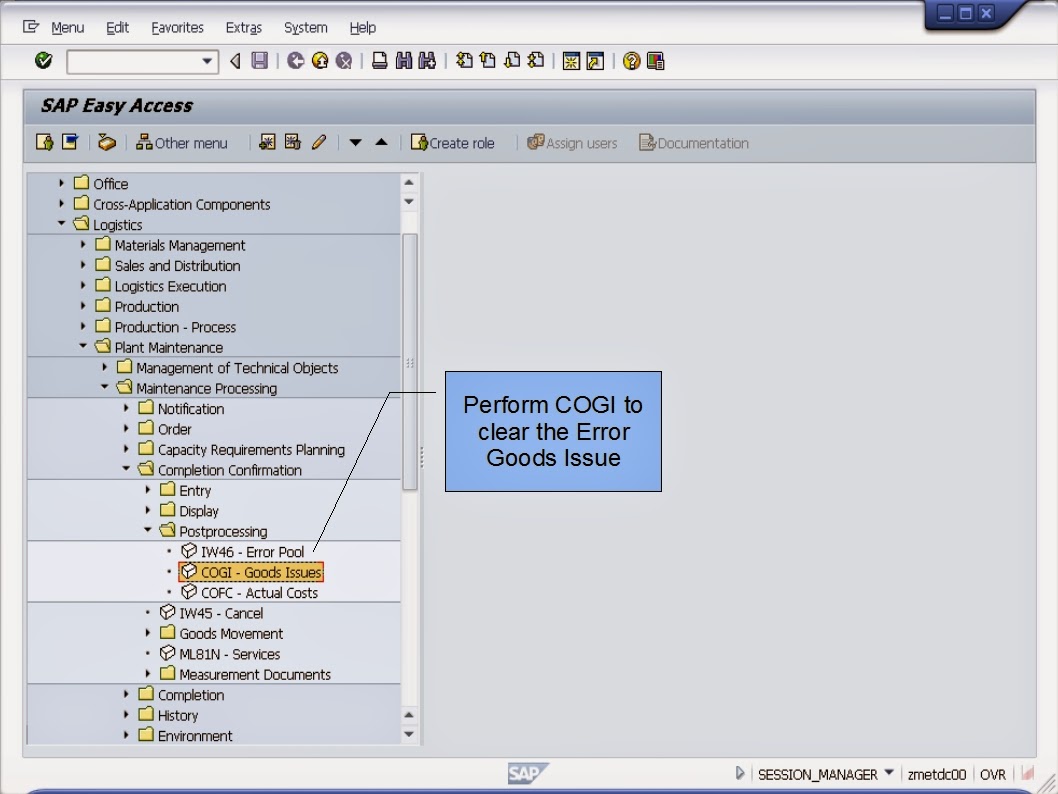Screen dimensions: 1058x794
Task: Collapse the Postprocessing folder
Action: point(148,530)
